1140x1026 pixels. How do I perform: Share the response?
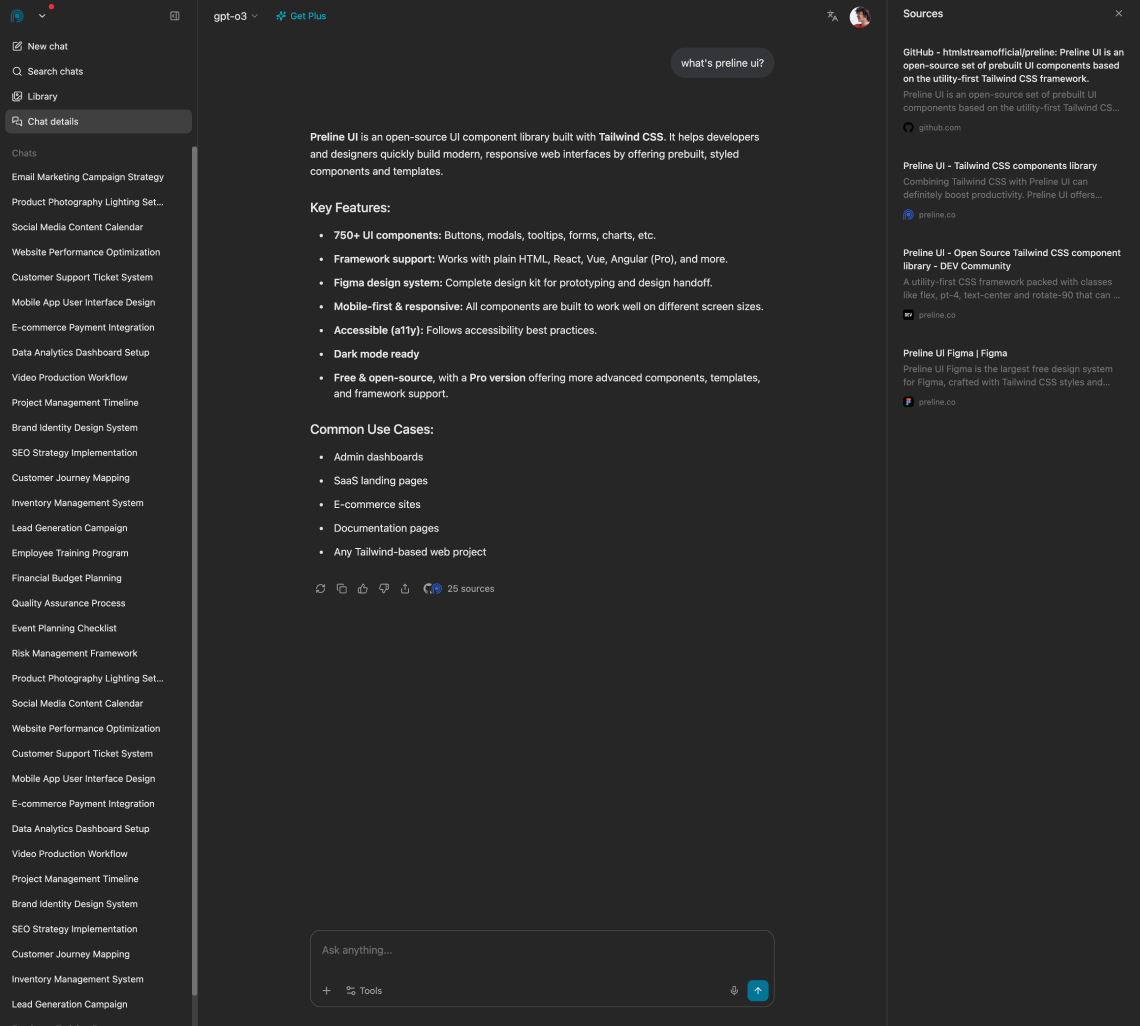[405, 588]
